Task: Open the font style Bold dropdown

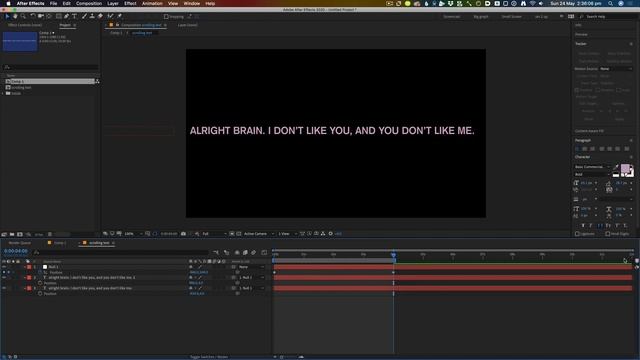Action: coord(593,174)
